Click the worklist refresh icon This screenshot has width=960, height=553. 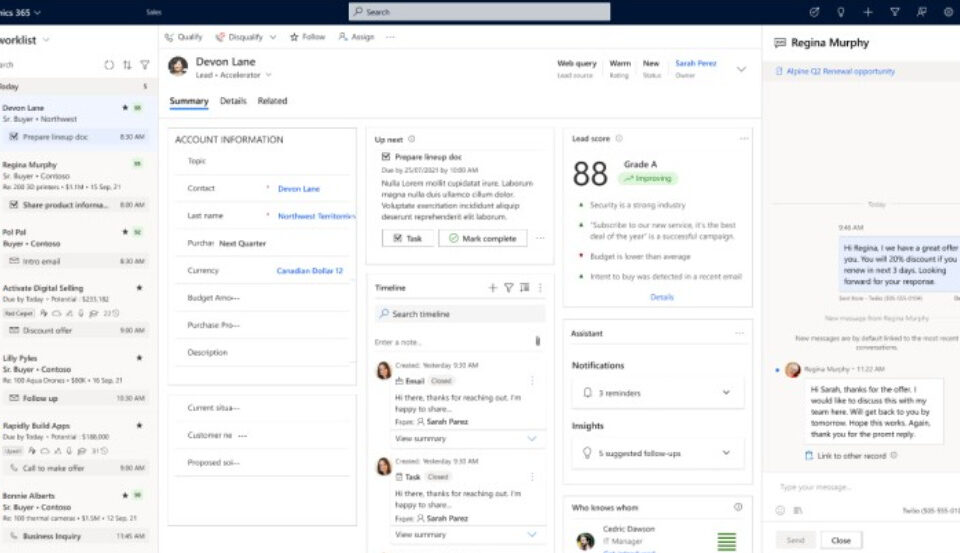coord(109,65)
